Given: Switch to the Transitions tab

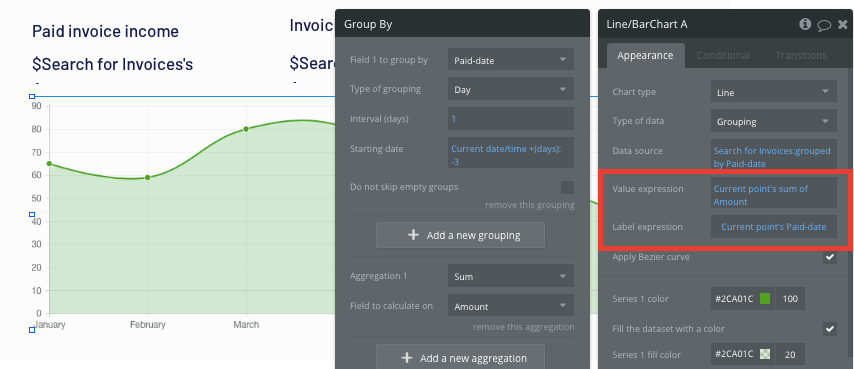Looking at the screenshot, I should pyautogui.click(x=801, y=56).
